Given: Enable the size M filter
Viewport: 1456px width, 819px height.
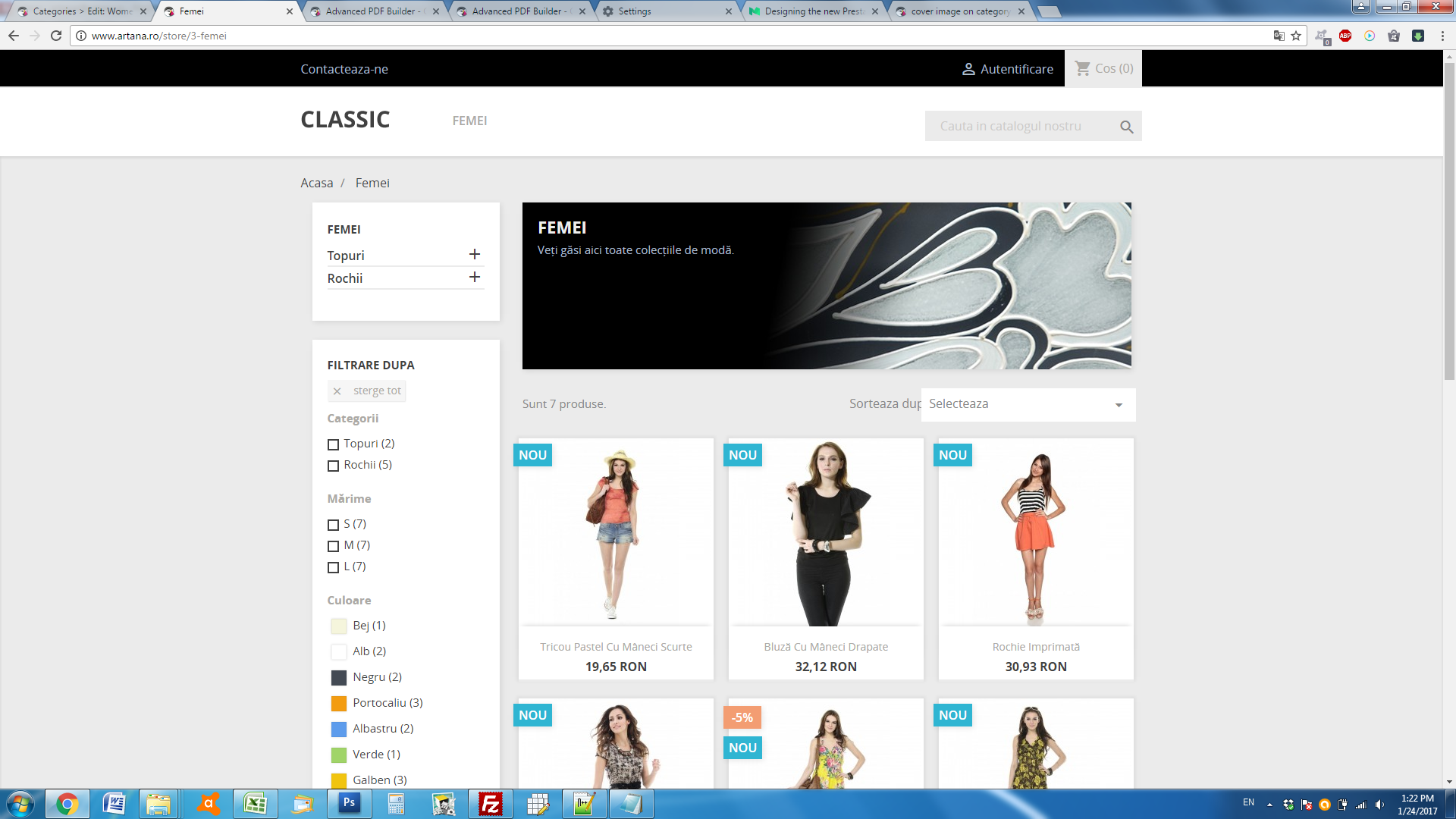Looking at the screenshot, I should coord(333,546).
